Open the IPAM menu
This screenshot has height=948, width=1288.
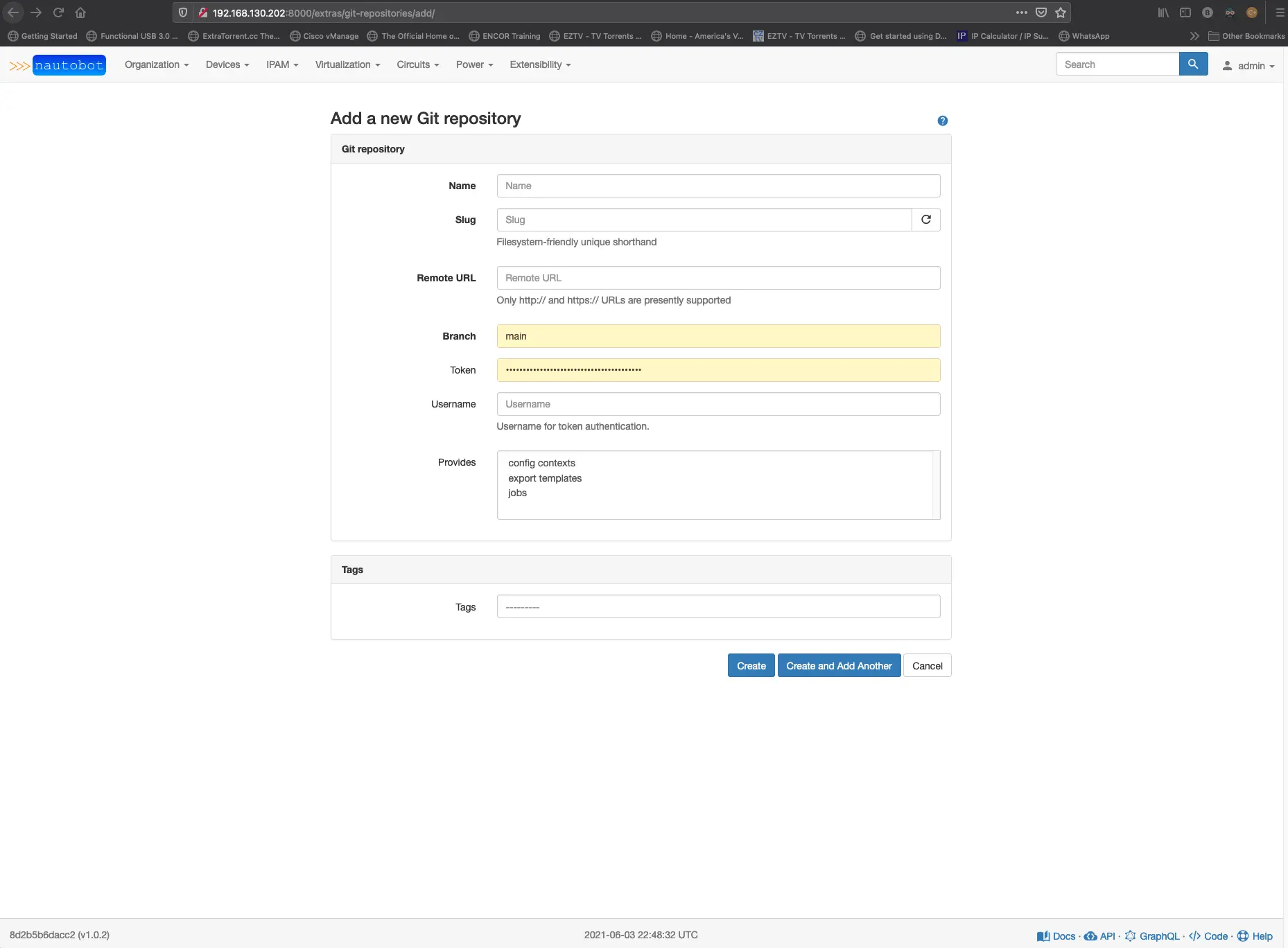click(281, 64)
